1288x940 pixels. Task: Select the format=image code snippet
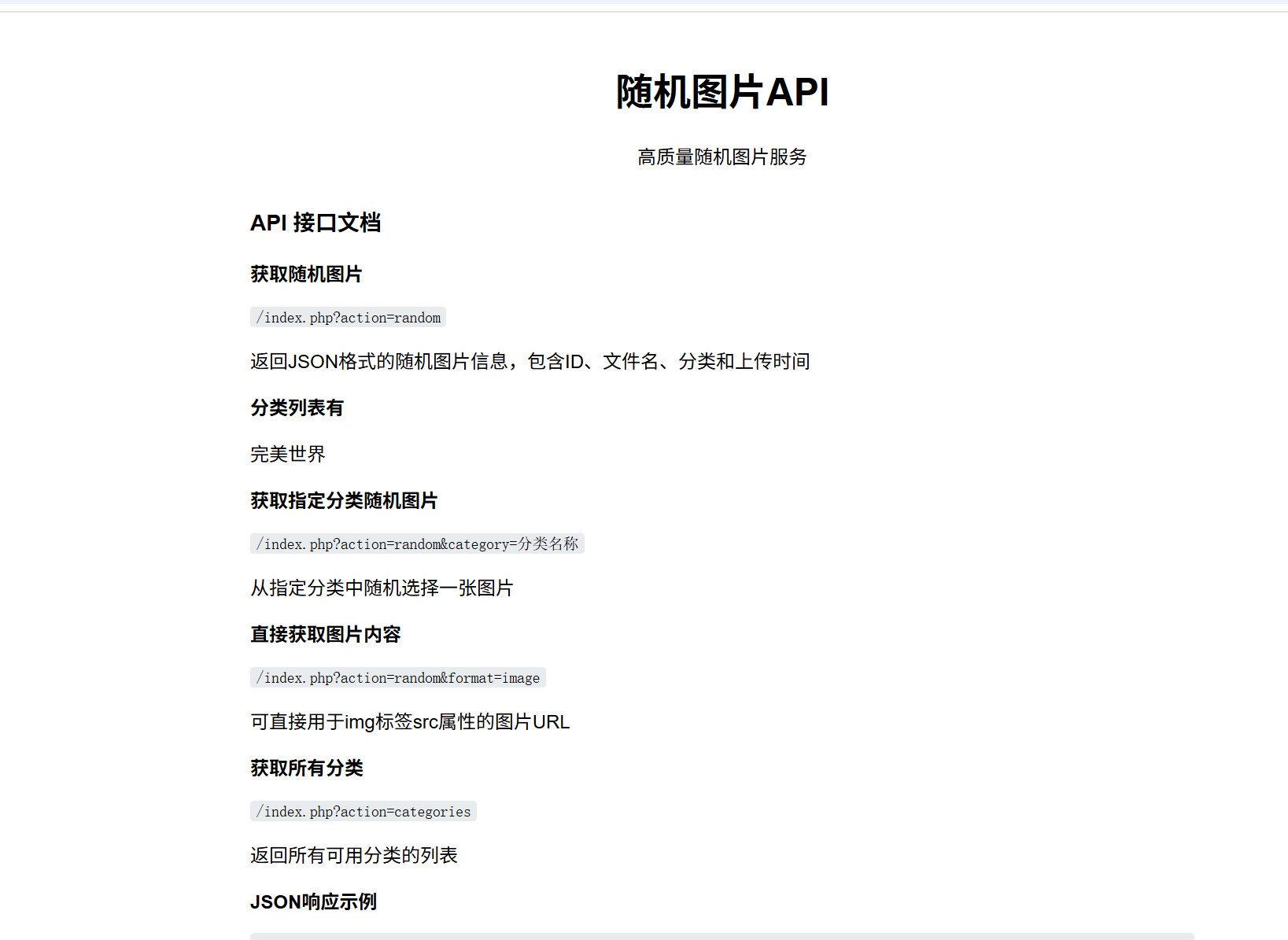tap(397, 677)
